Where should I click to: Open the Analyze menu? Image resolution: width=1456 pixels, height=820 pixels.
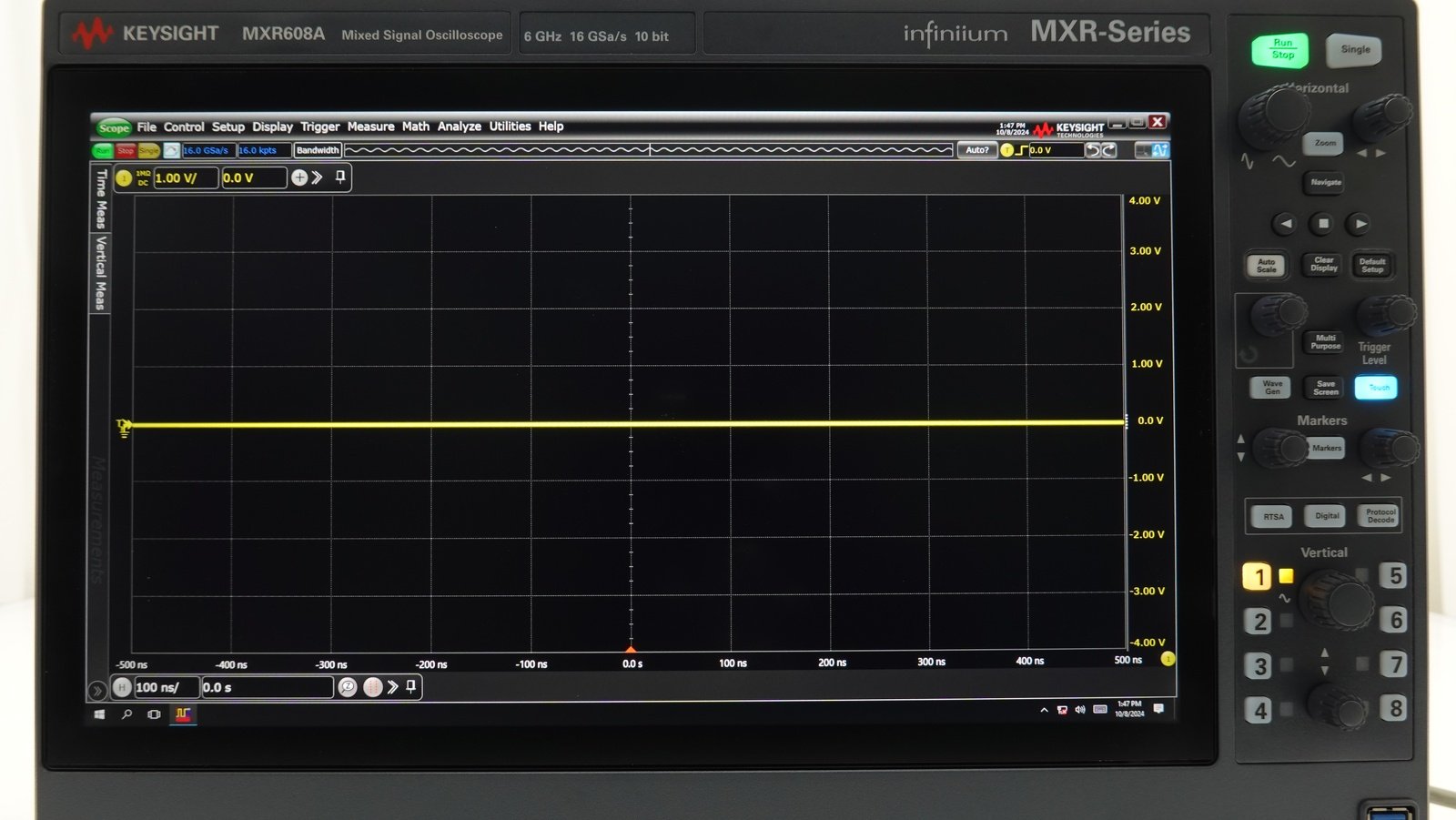point(460,127)
